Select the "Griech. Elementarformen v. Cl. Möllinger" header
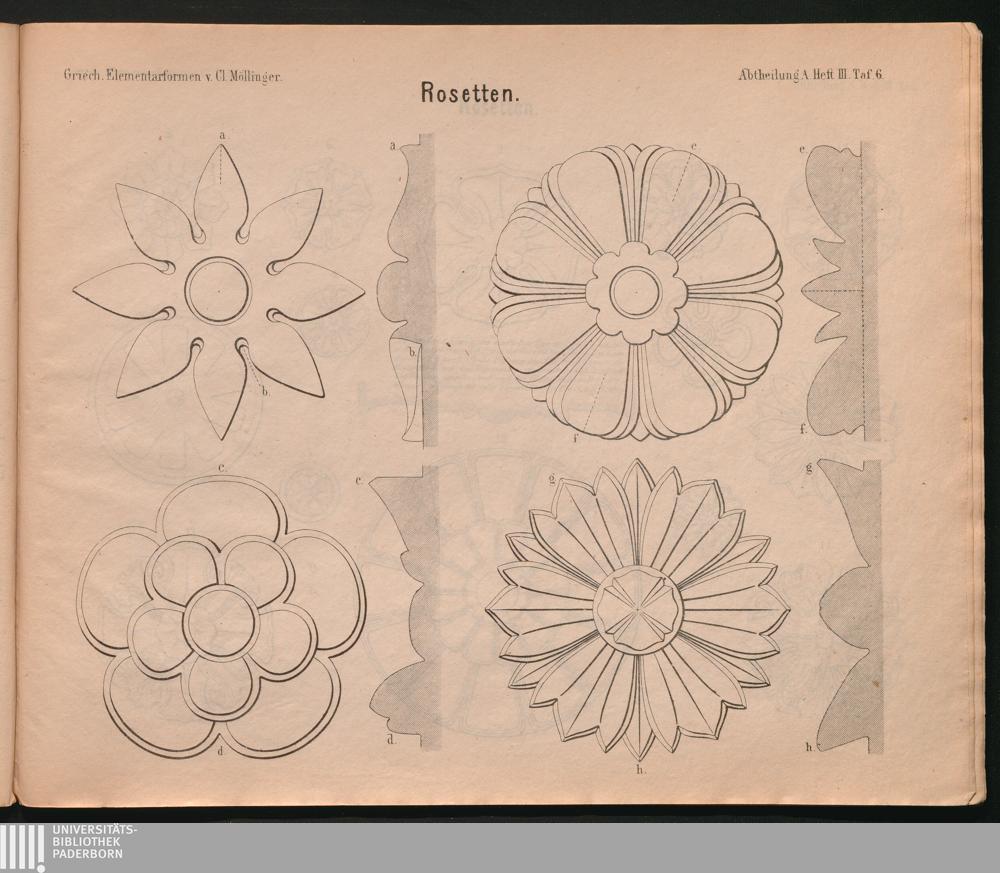The height and width of the screenshot is (873, 1000). click(171, 75)
